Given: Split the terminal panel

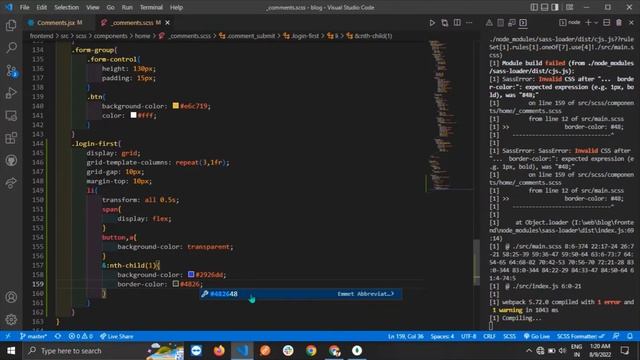Looking at the screenshot, I should point(607,23).
